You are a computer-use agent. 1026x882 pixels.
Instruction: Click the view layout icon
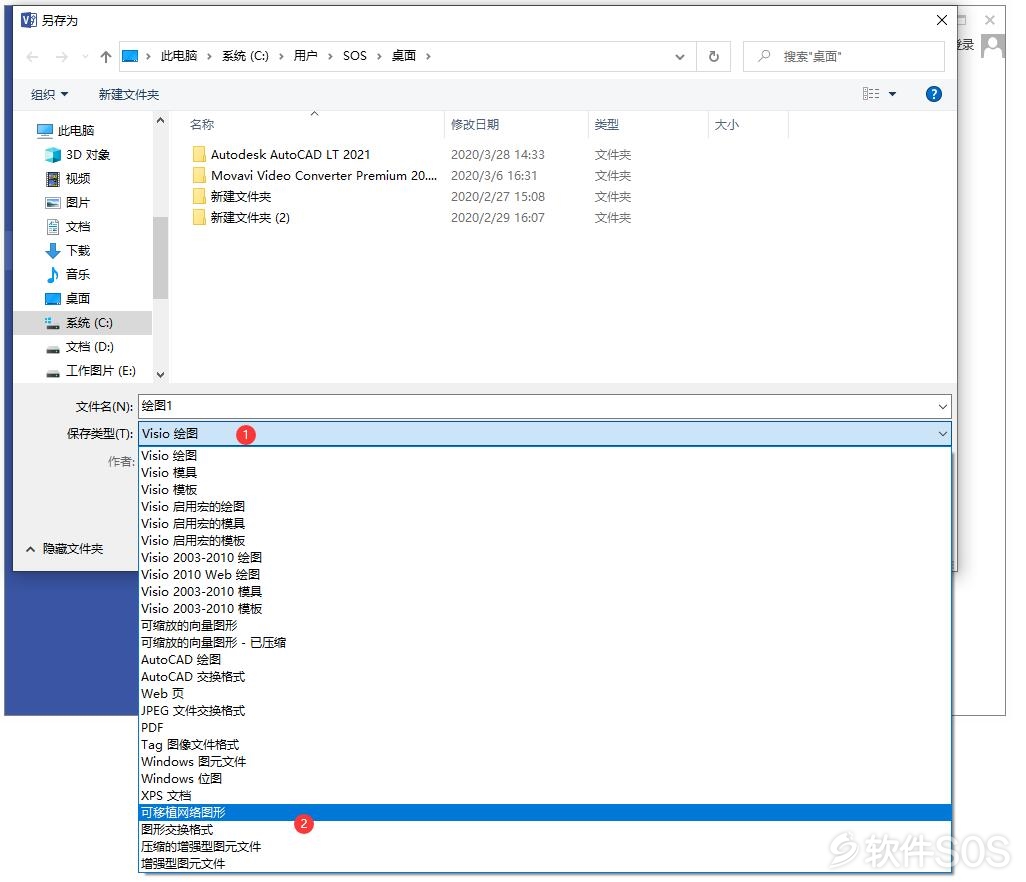point(871,94)
